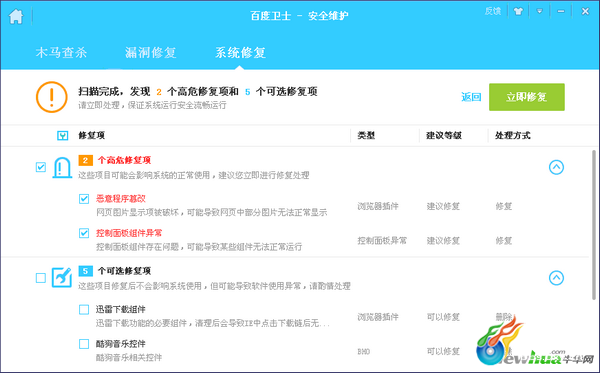Select the 恶意程序篡改 item title
The image size is (600, 373).
(x=121, y=199)
